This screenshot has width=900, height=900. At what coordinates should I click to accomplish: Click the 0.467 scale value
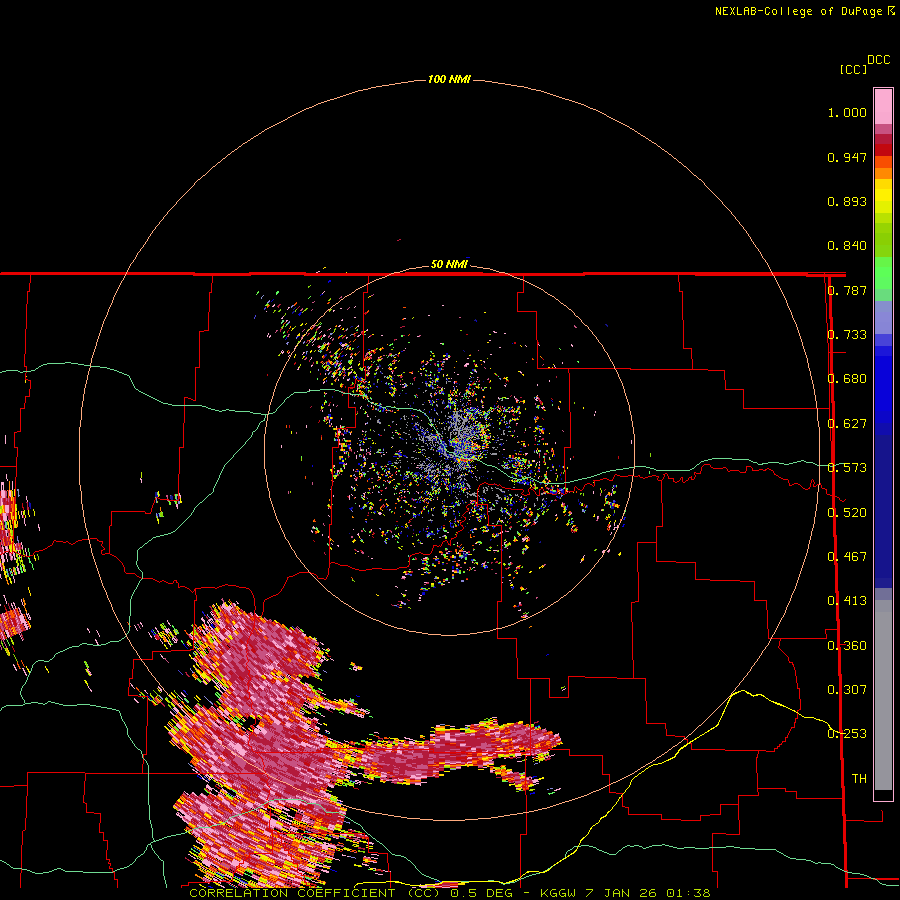point(847,557)
